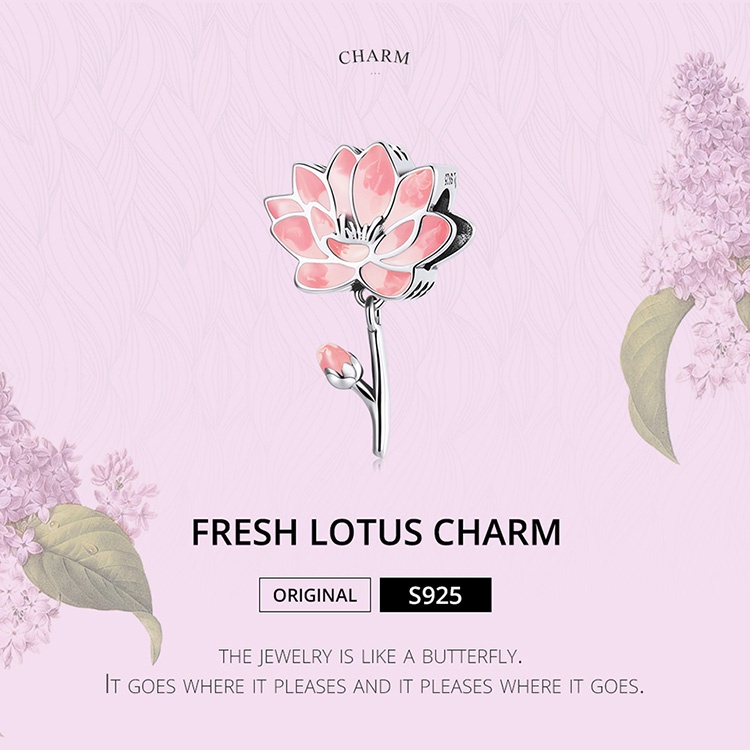
Task: Select the black S925 badge
Action: (435, 595)
